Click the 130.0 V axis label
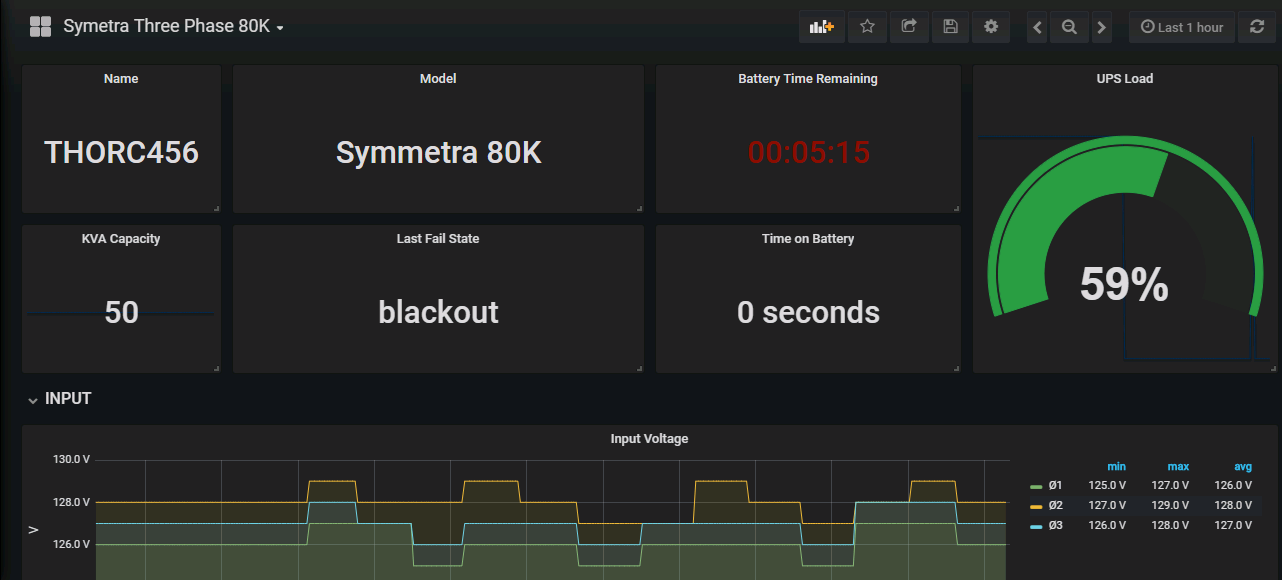Screen dimensions: 1282x580 point(71,459)
